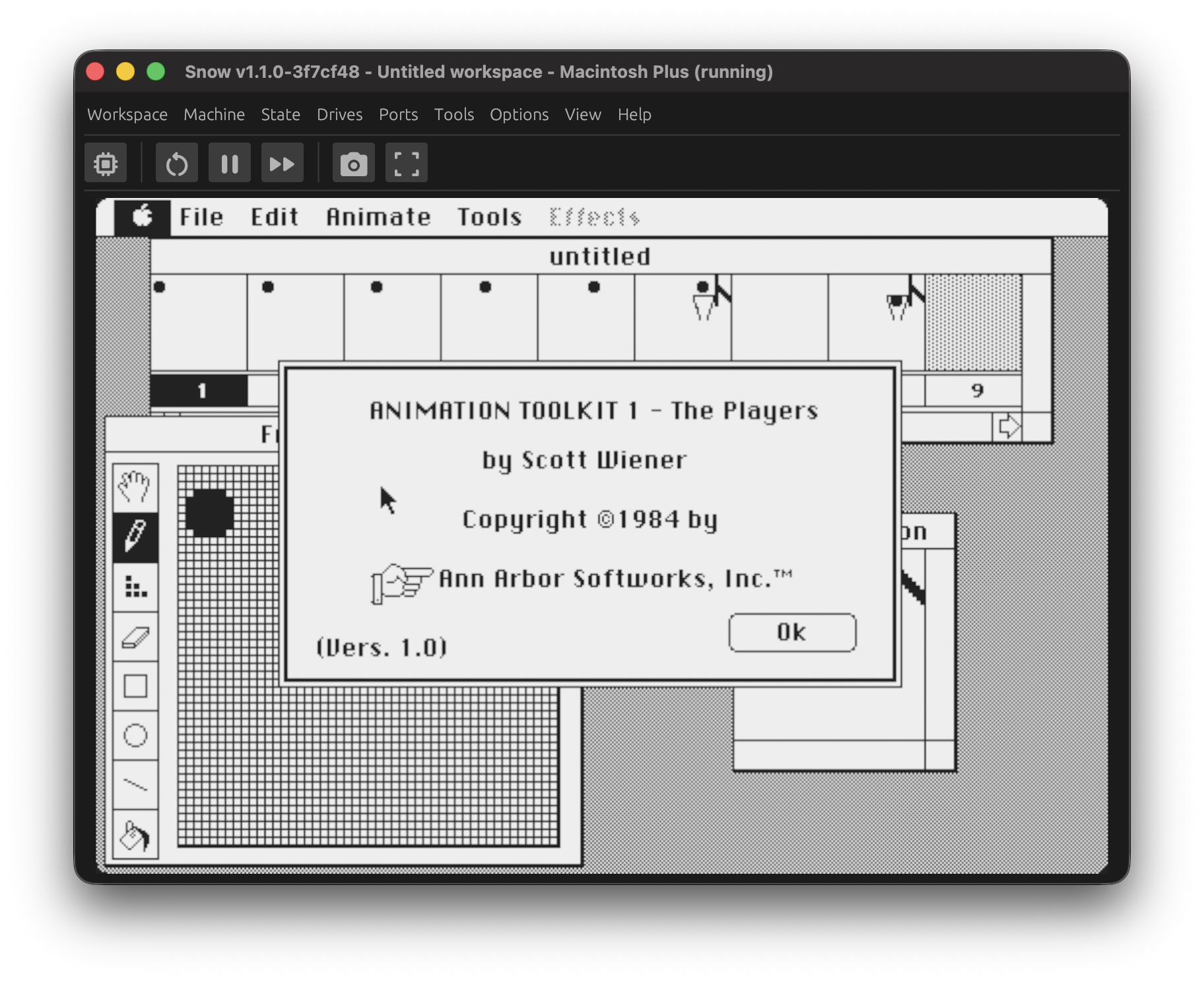Select frame 9 in the filmstrip
This screenshot has height=982, width=1204.
977,390
